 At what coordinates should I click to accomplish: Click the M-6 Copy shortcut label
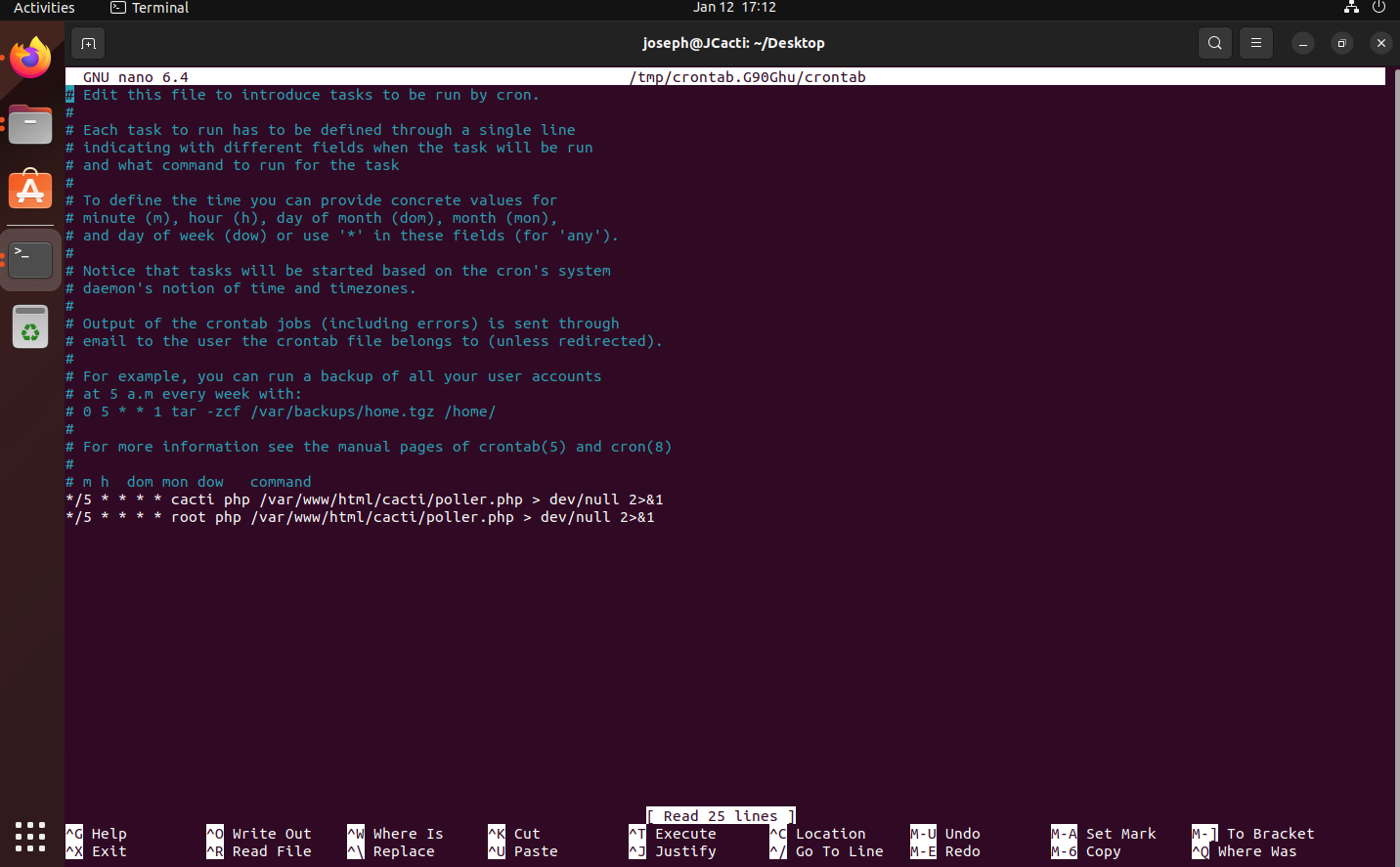1086,851
